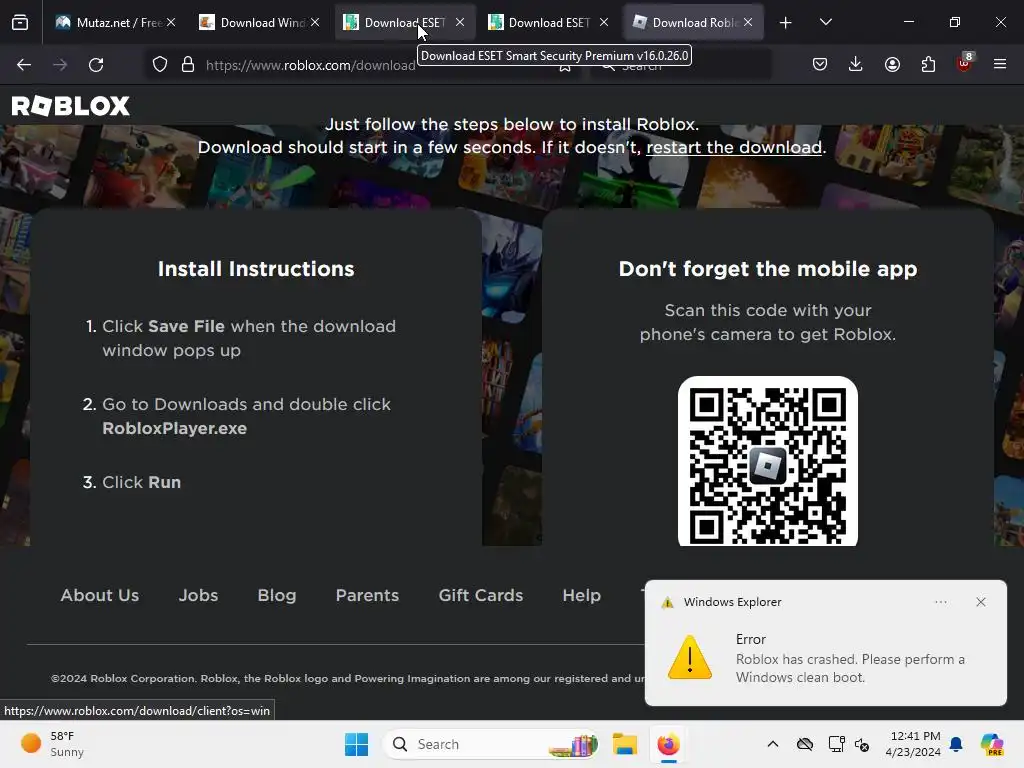Open the About Us footer link
Viewport: 1024px width, 768px height.
[x=100, y=596]
